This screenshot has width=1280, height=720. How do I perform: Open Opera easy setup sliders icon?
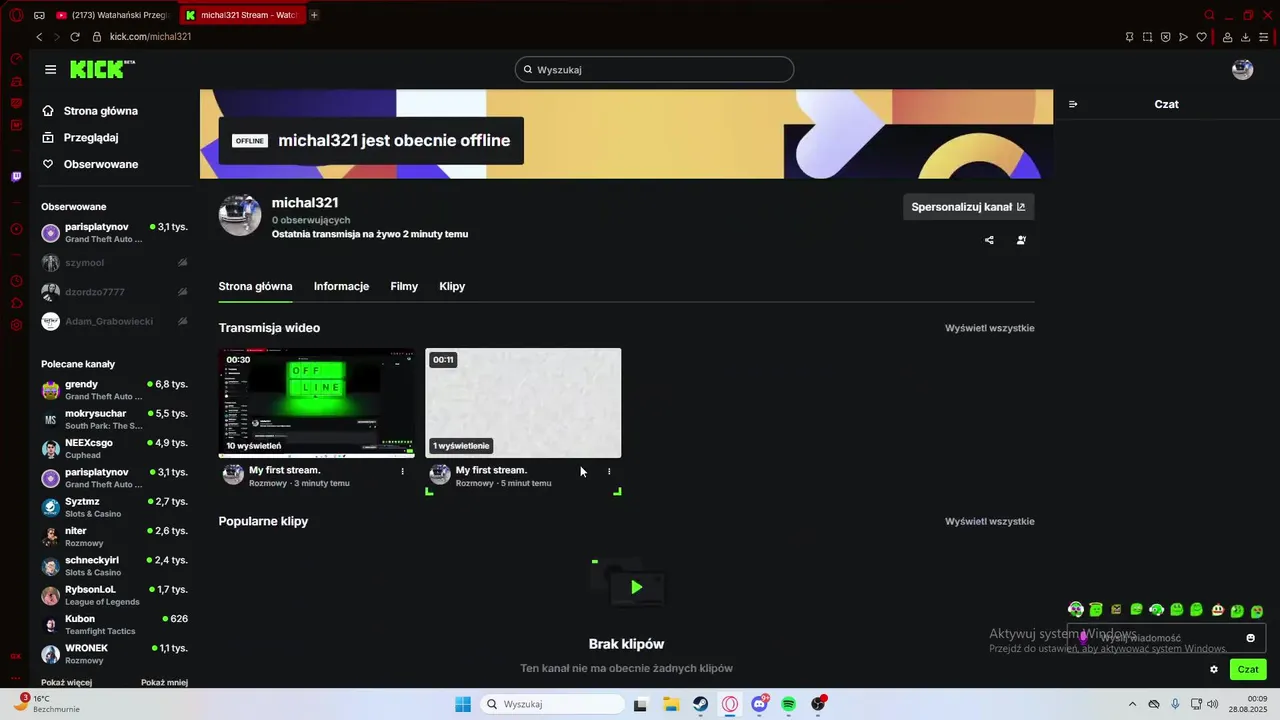tap(1264, 37)
